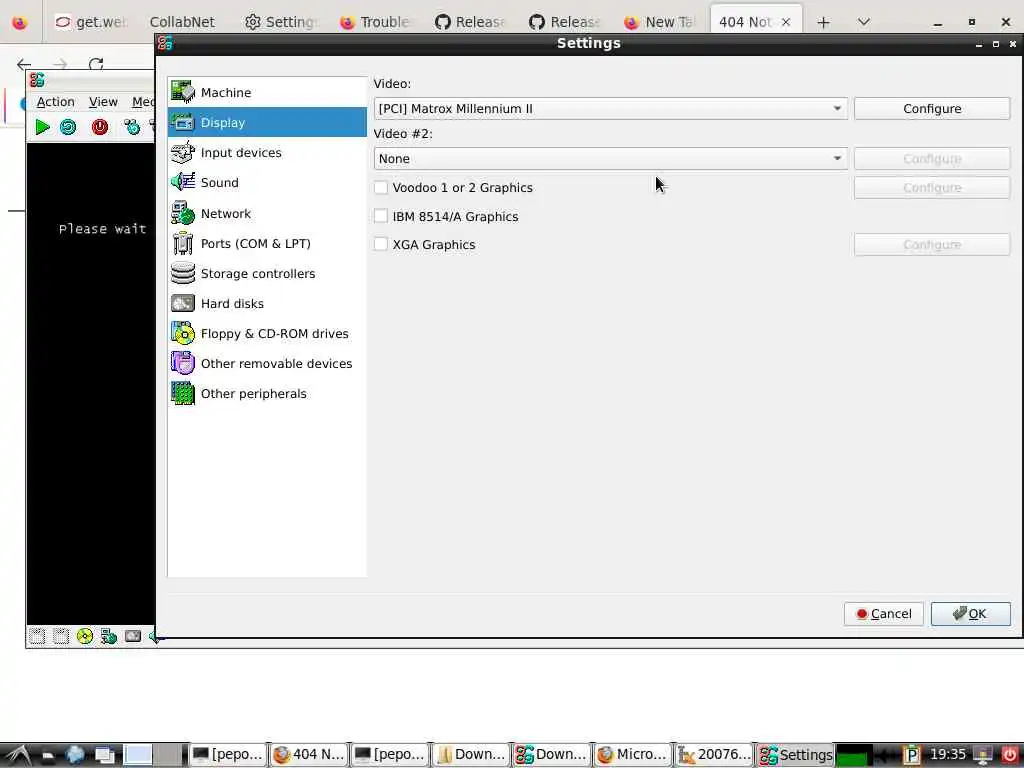Click first floppy drive icon in emulator status bar
1024x768 pixels.
click(37, 636)
